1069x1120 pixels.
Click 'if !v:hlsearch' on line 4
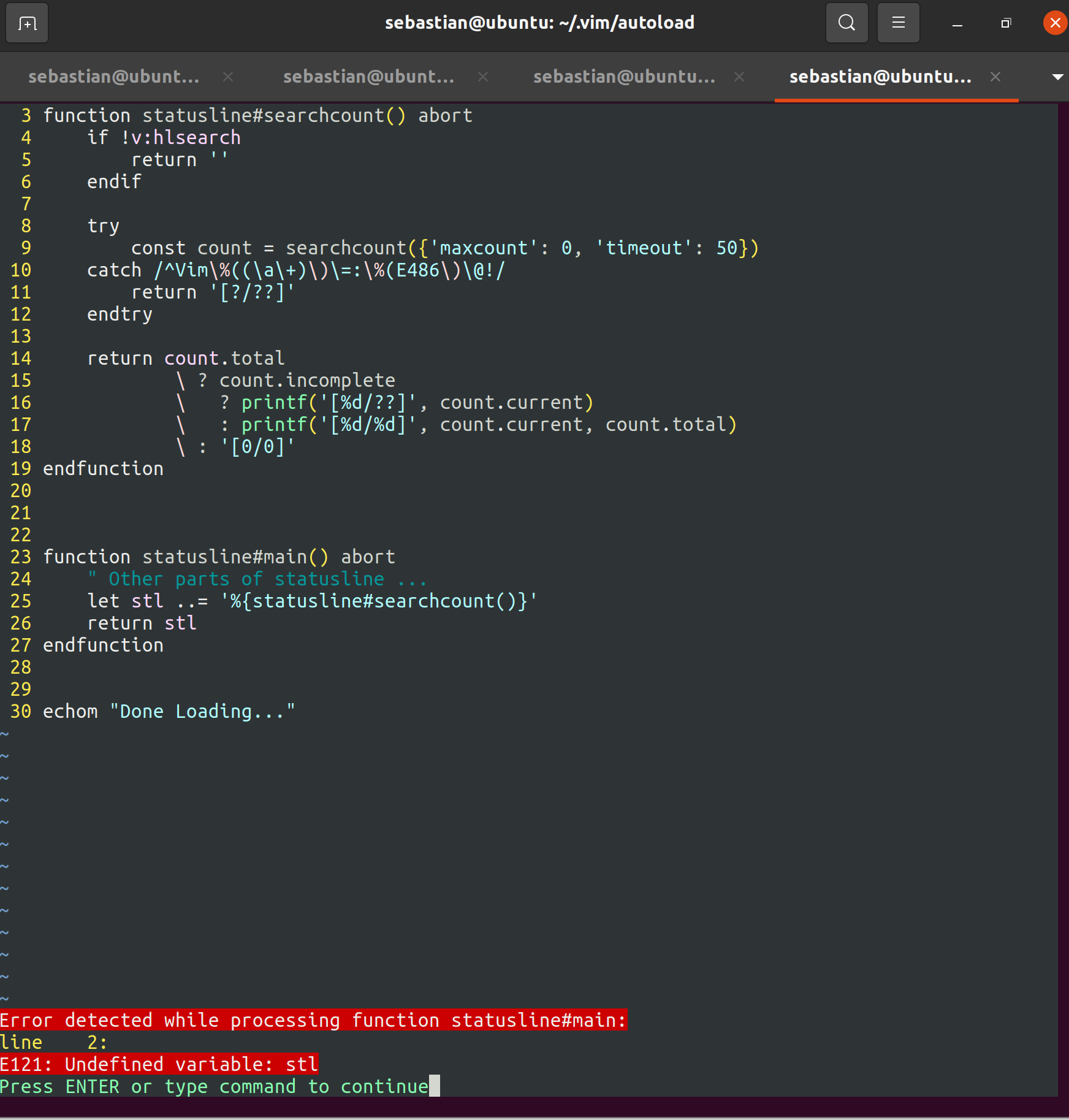pyautogui.click(x=164, y=137)
